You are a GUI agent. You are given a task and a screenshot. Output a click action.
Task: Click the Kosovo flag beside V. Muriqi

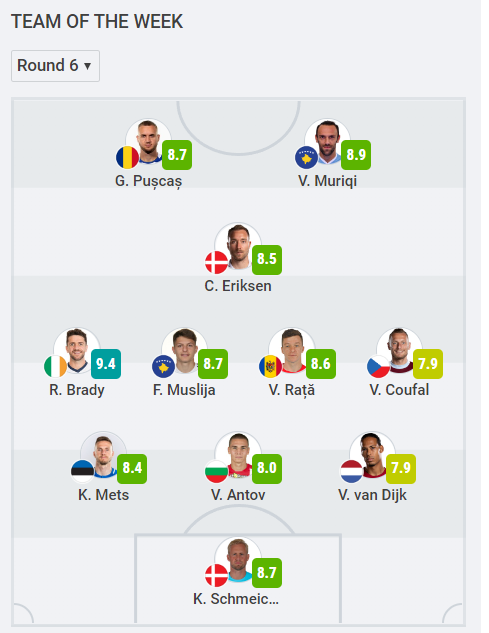(x=306, y=157)
